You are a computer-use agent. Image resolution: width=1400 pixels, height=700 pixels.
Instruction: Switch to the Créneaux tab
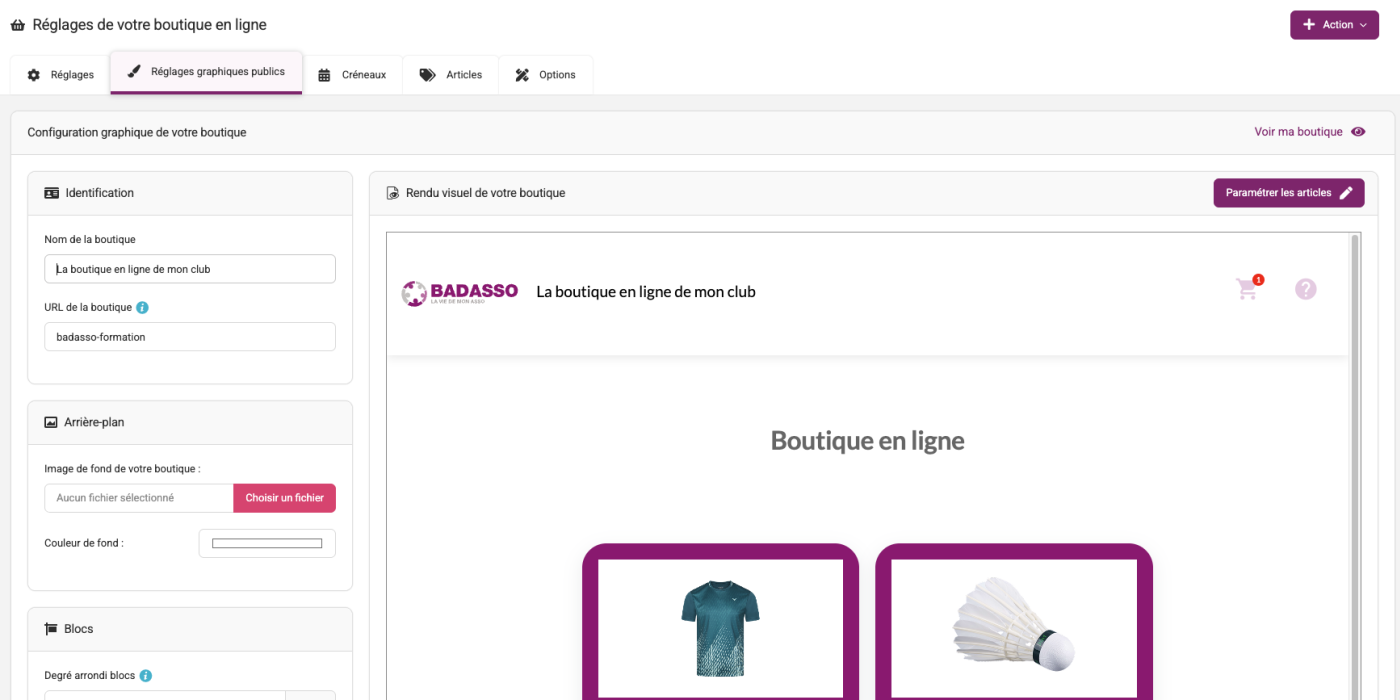point(353,74)
